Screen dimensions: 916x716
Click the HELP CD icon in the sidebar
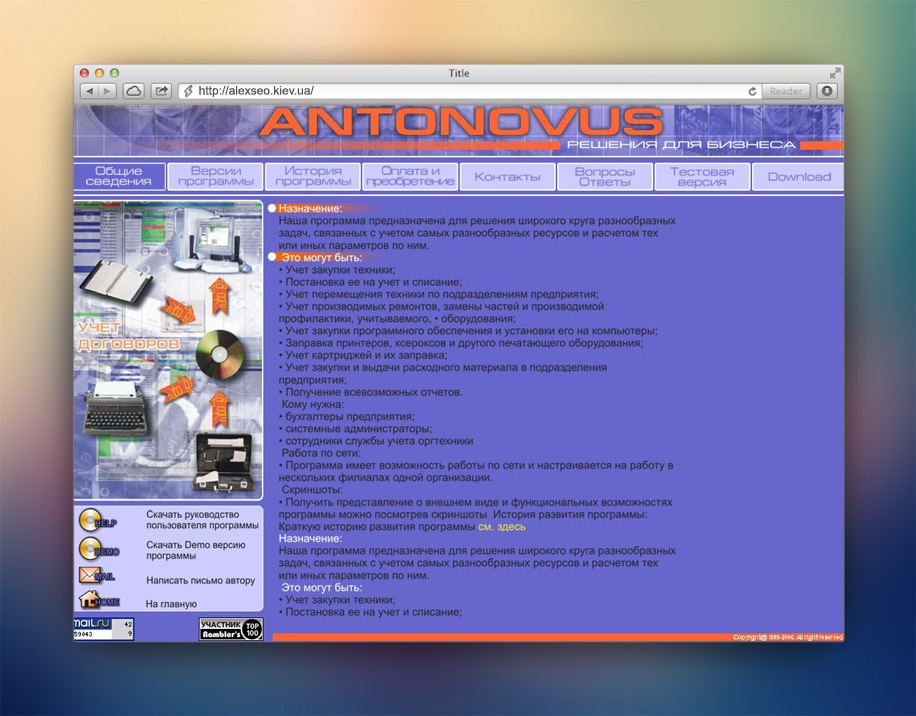[x=89, y=520]
